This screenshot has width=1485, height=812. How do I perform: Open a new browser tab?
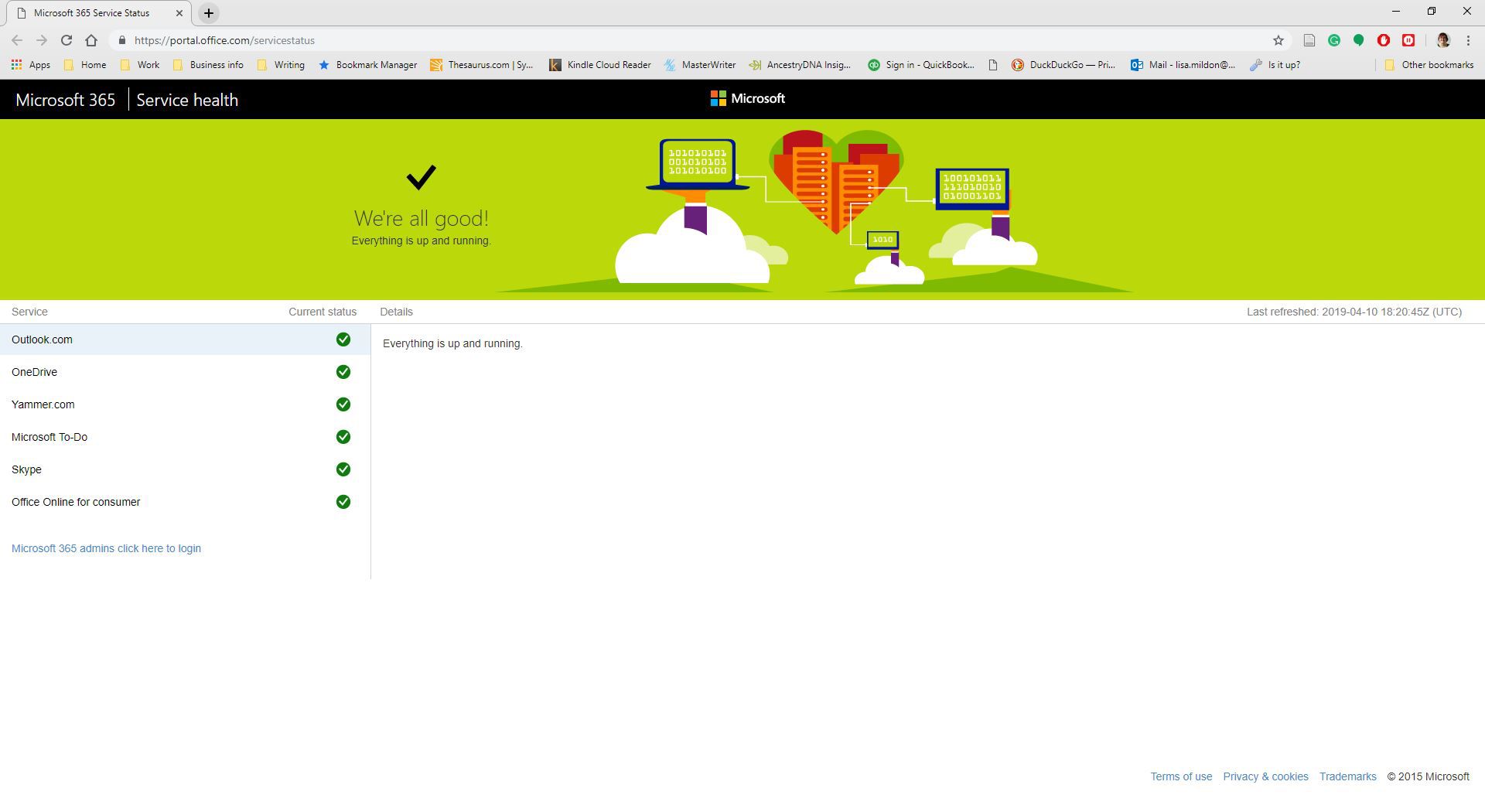[x=209, y=13]
